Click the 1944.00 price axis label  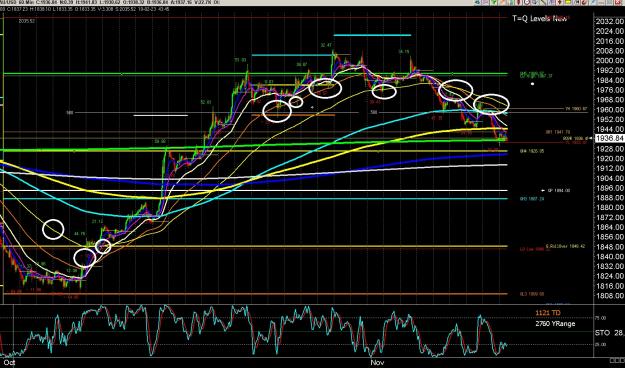point(609,129)
